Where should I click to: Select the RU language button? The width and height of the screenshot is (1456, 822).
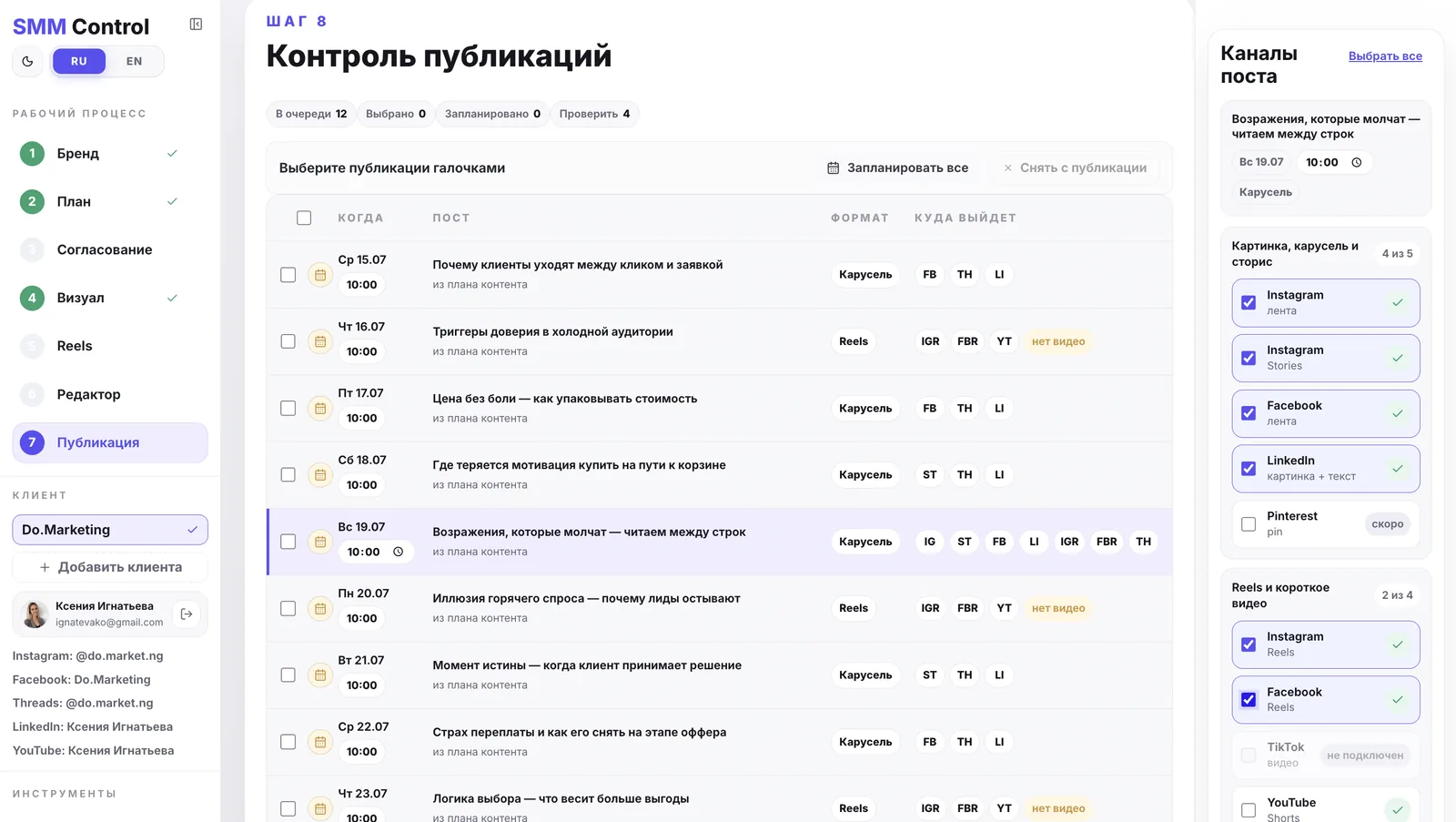click(x=79, y=61)
